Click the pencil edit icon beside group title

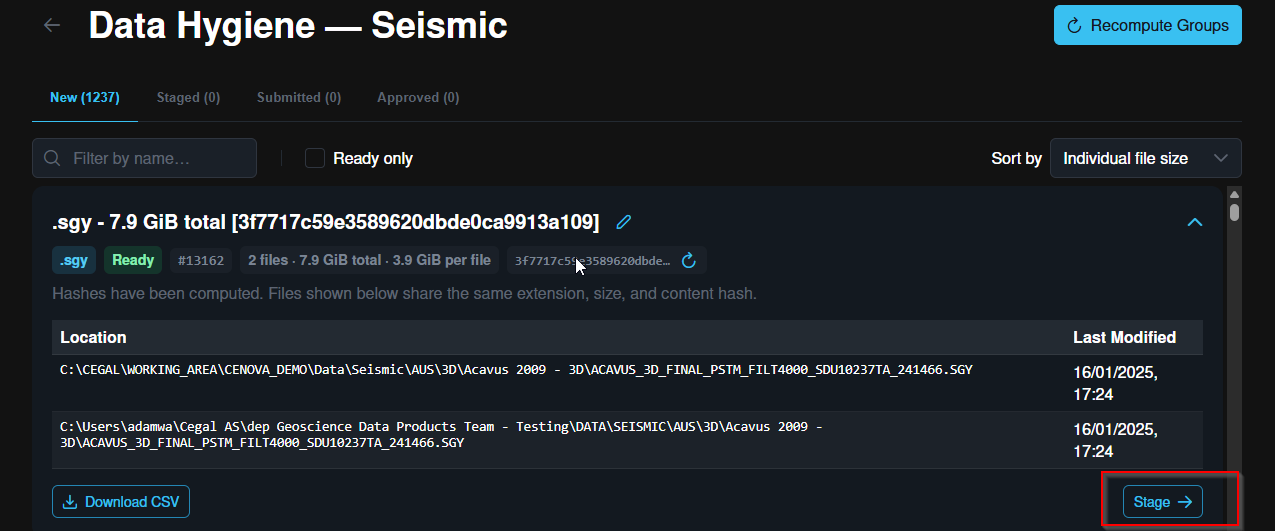click(x=624, y=222)
